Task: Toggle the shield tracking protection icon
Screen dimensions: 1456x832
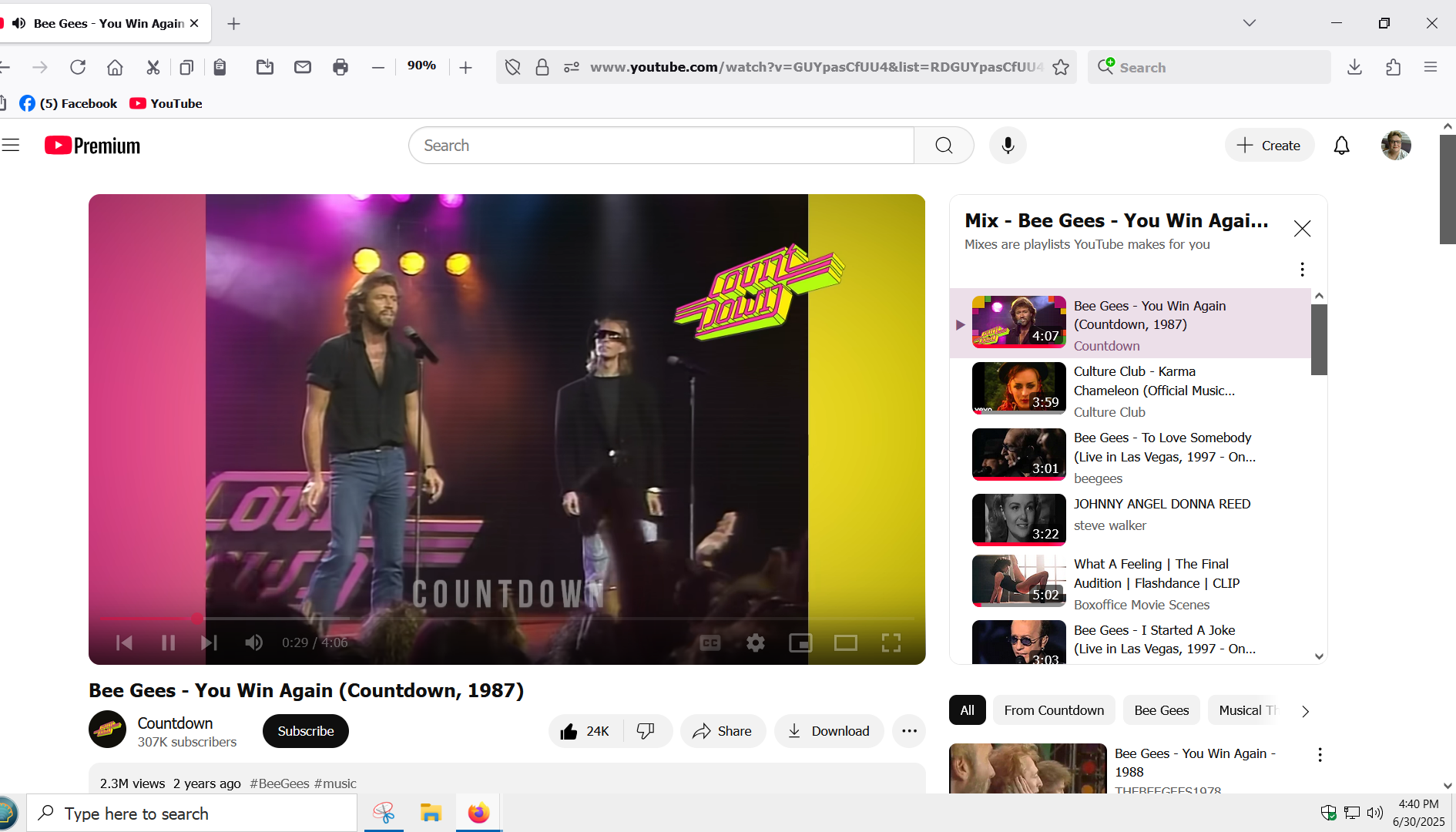Action: tap(512, 67)
